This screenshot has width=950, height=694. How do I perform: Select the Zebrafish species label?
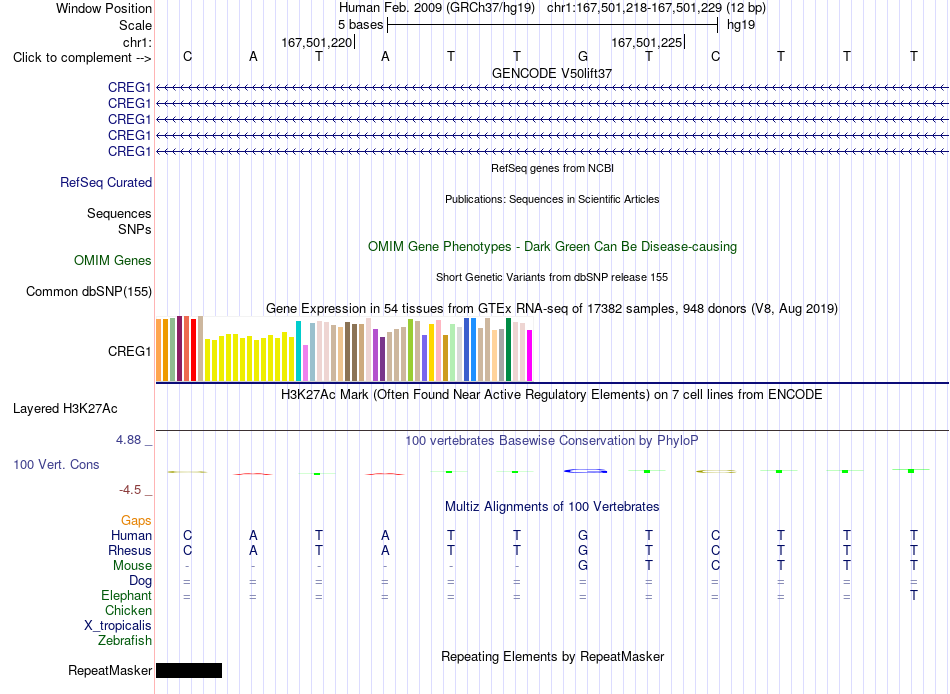pos(125,640)
